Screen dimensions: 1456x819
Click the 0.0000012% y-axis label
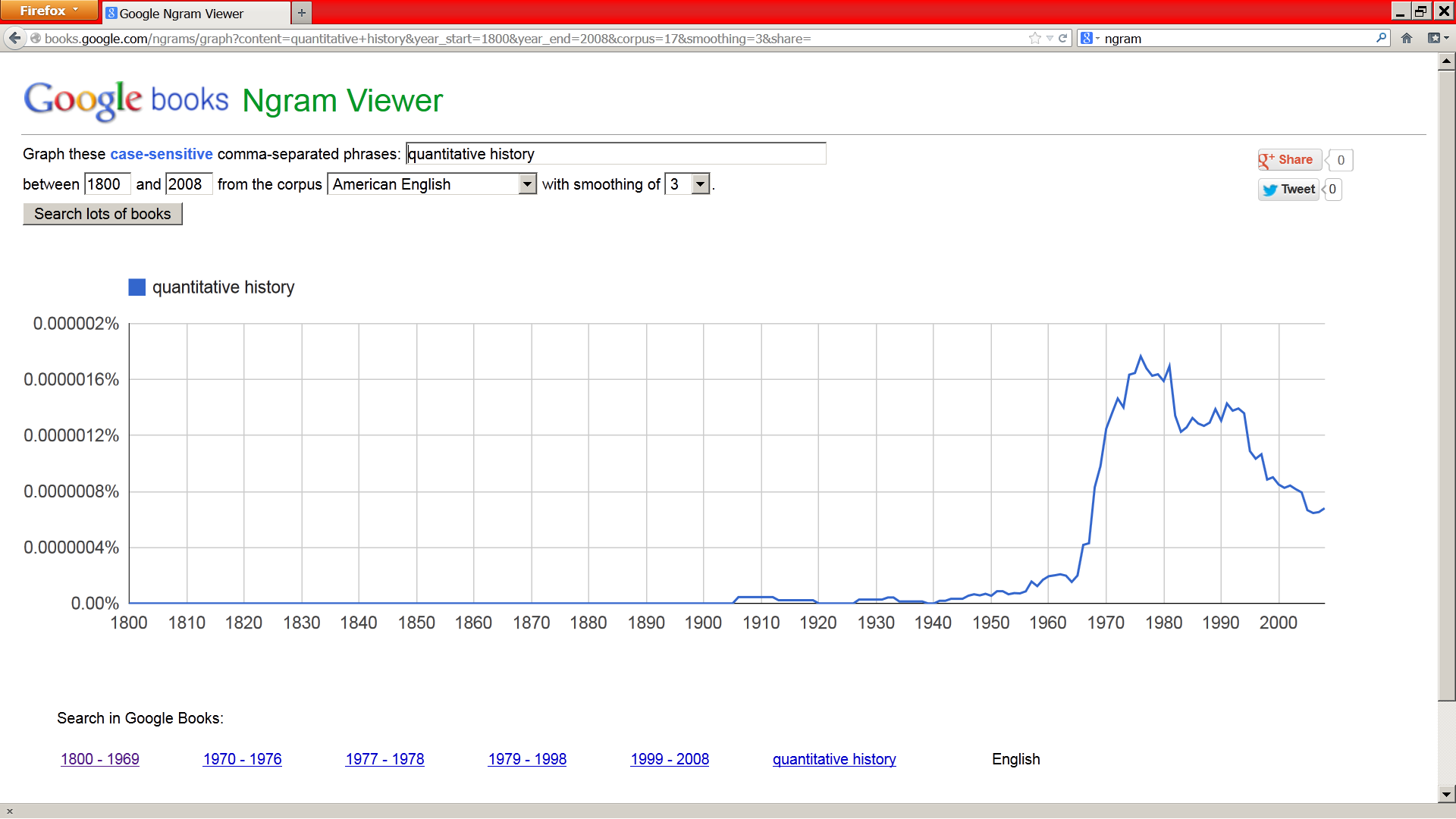[x=71, y=435]
